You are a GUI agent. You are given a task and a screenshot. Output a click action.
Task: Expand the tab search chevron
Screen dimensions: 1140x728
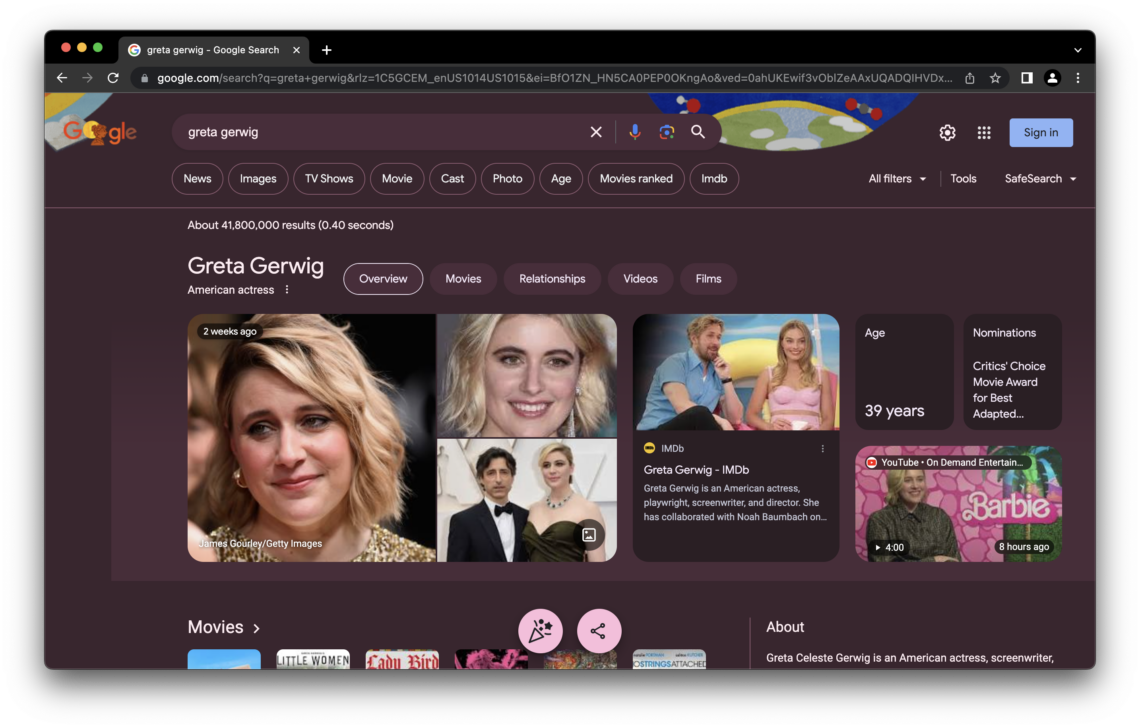coord(1077,50)
